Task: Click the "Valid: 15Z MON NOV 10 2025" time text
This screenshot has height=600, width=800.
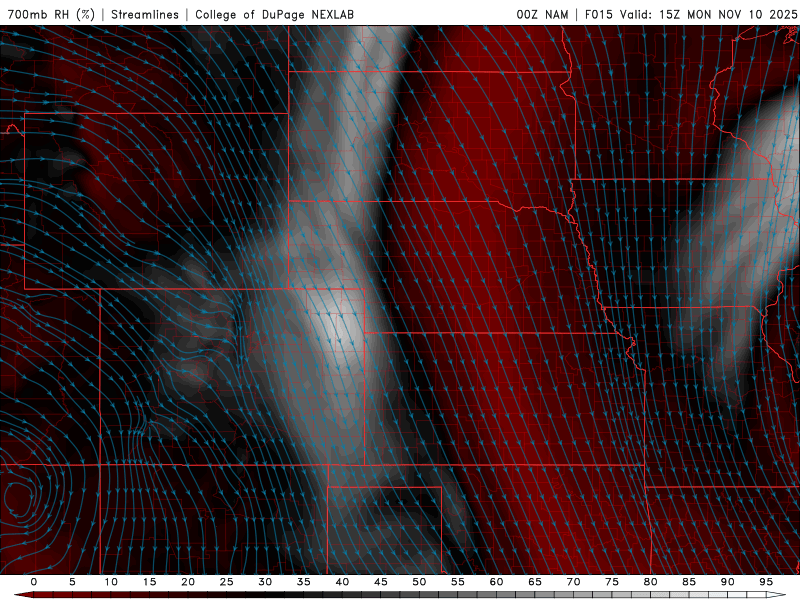Action: point(708,14)
